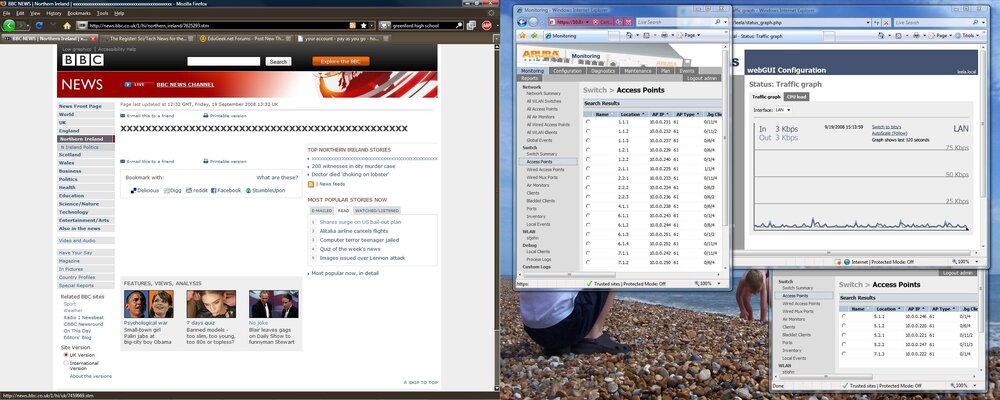The width and height of the screenshot is (1000, 400).
Task: Click Favorites star in Monitoring IE window
Action: [523, 36]
